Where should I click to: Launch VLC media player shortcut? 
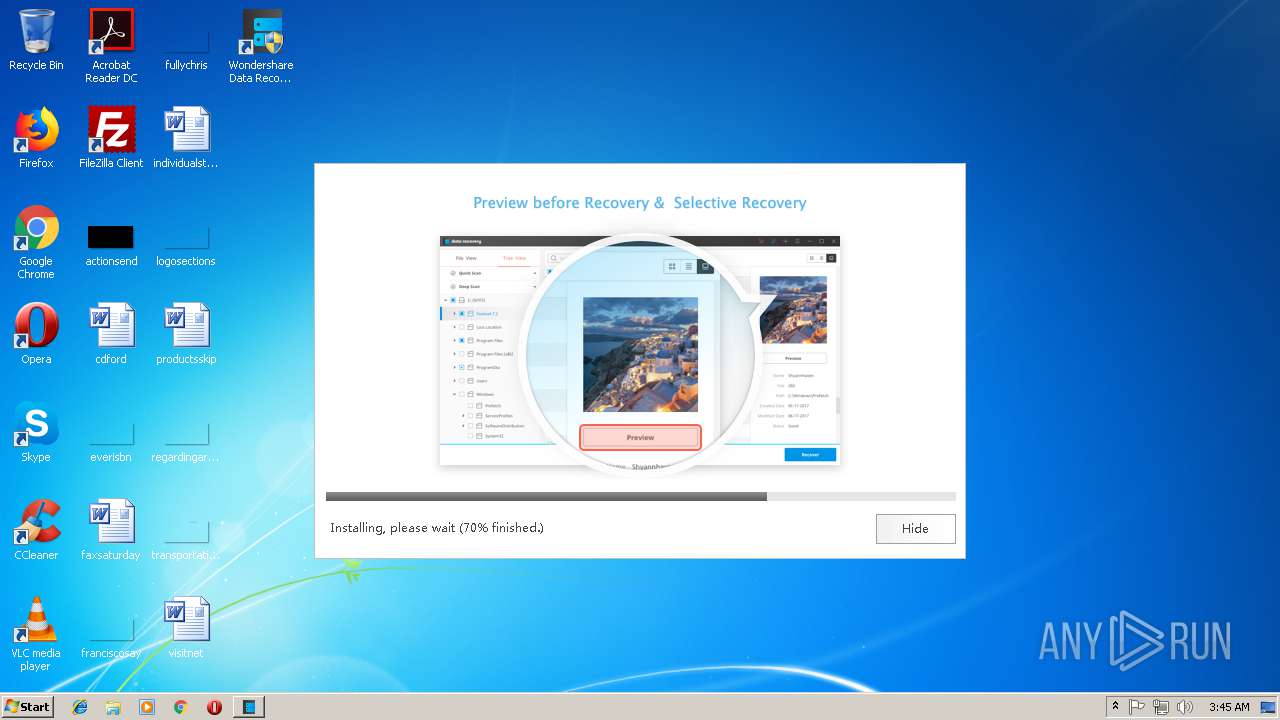tap(36, 634)
